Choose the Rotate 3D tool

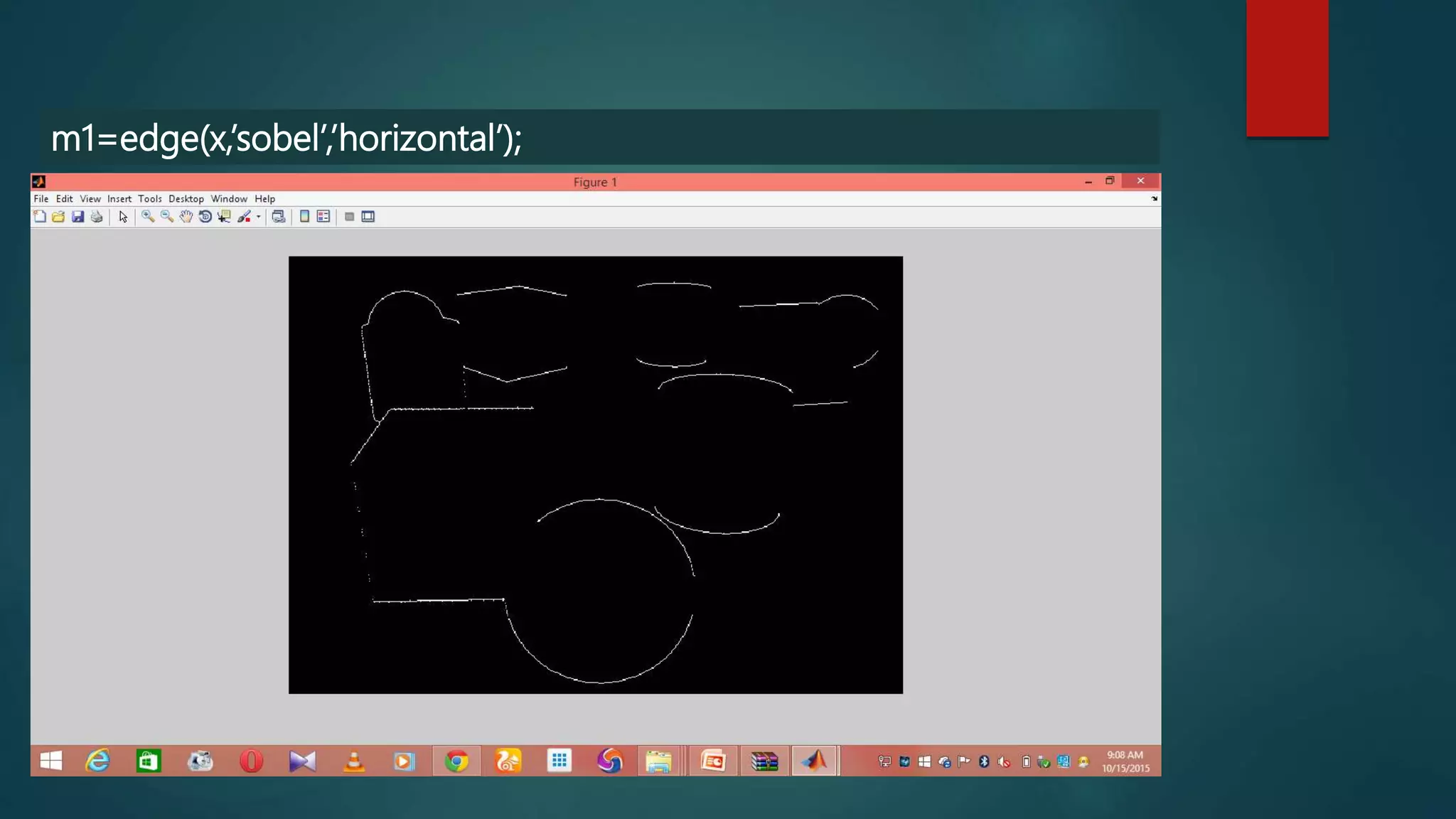205,217
